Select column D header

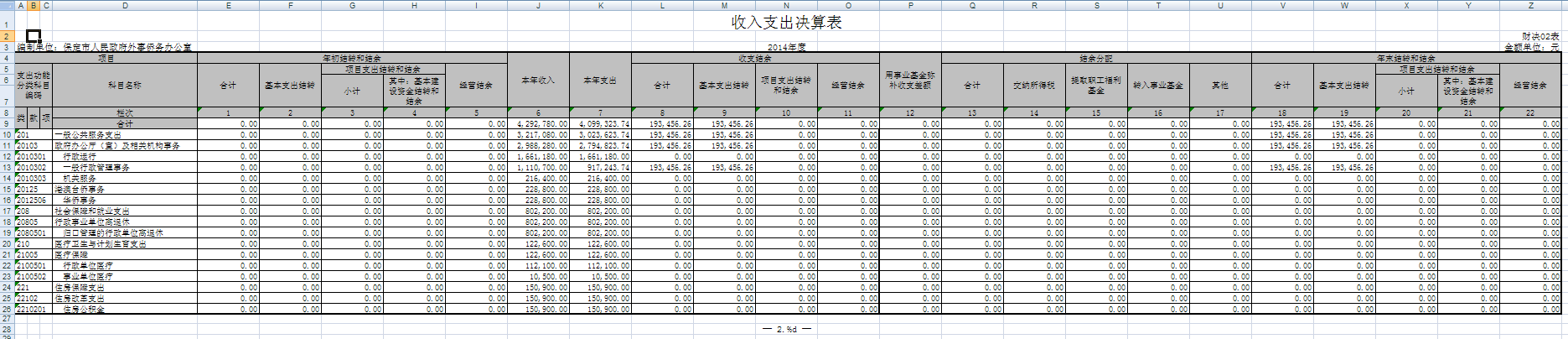pos(124,5)
